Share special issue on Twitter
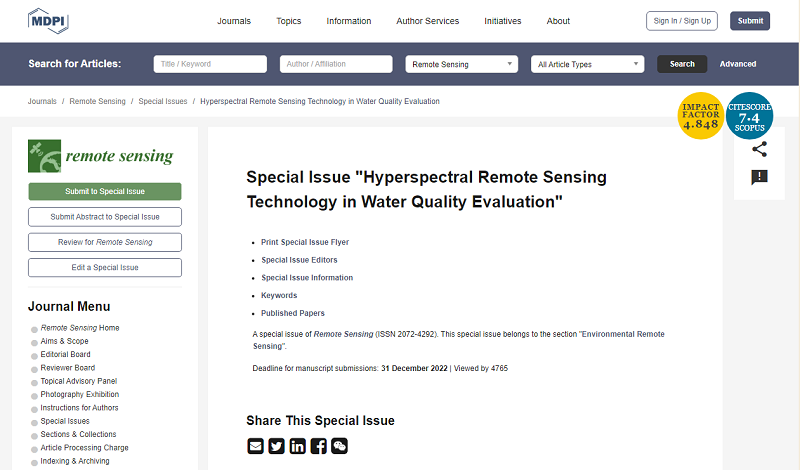 tap(276, 446)
